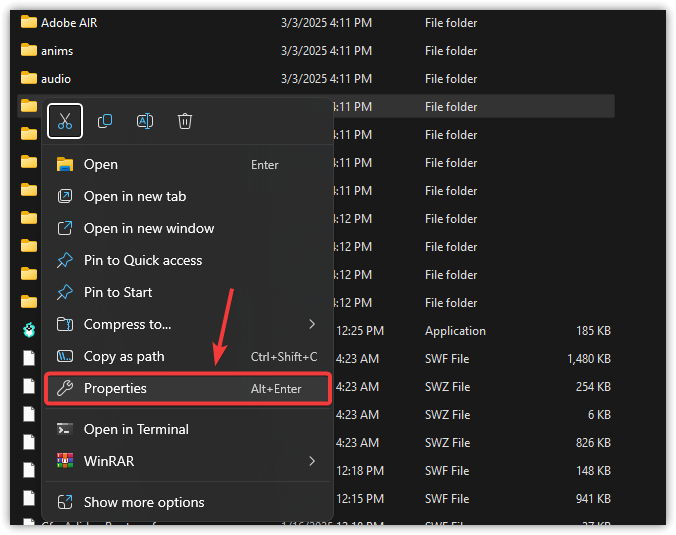This screenshot has width=676, height=535.
Task: Click Show more options
Action: coord(143,502)
